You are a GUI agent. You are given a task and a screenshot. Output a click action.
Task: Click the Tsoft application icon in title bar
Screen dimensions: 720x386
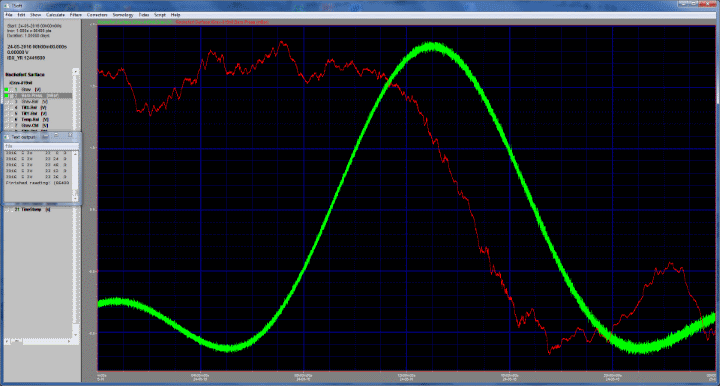click(x=6, y=6)
